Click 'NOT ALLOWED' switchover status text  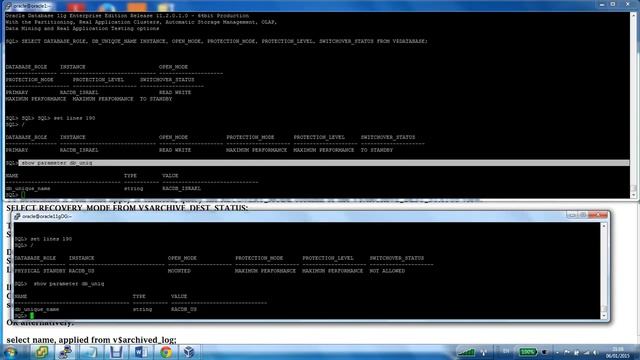(387, 271)
